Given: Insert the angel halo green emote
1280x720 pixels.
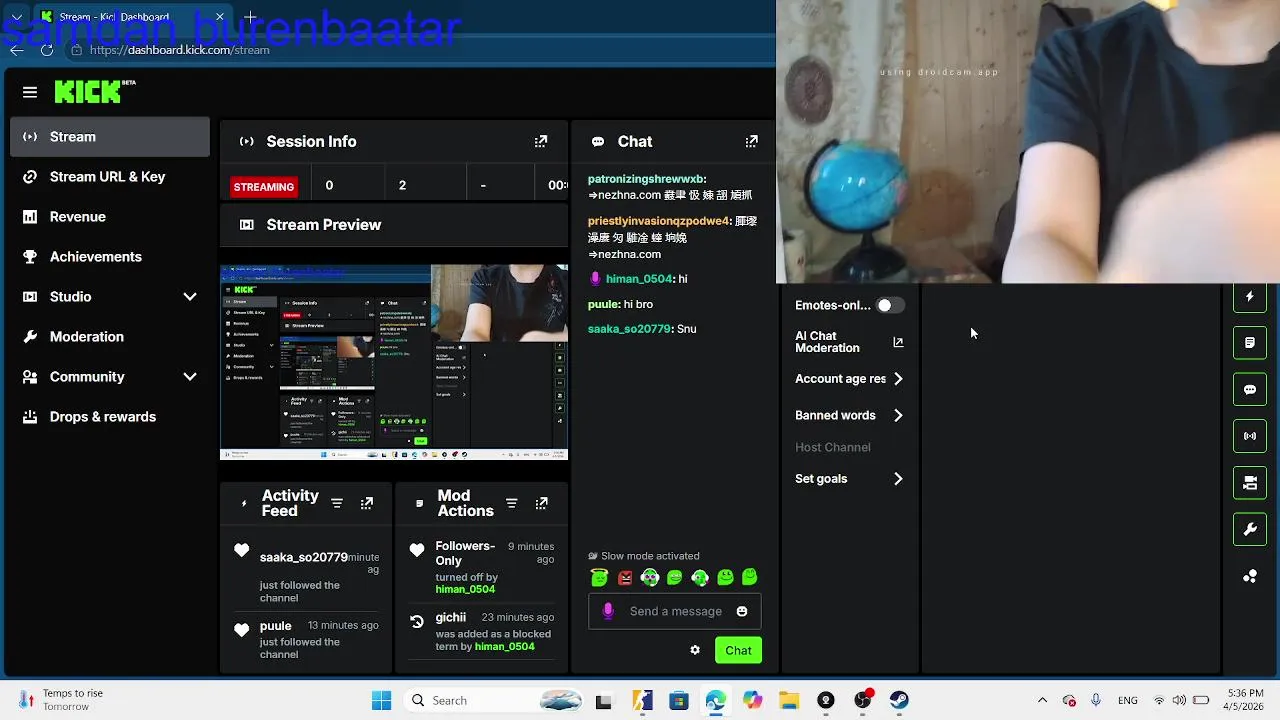Looking at the screenshot, I should (x=599, y=577).
